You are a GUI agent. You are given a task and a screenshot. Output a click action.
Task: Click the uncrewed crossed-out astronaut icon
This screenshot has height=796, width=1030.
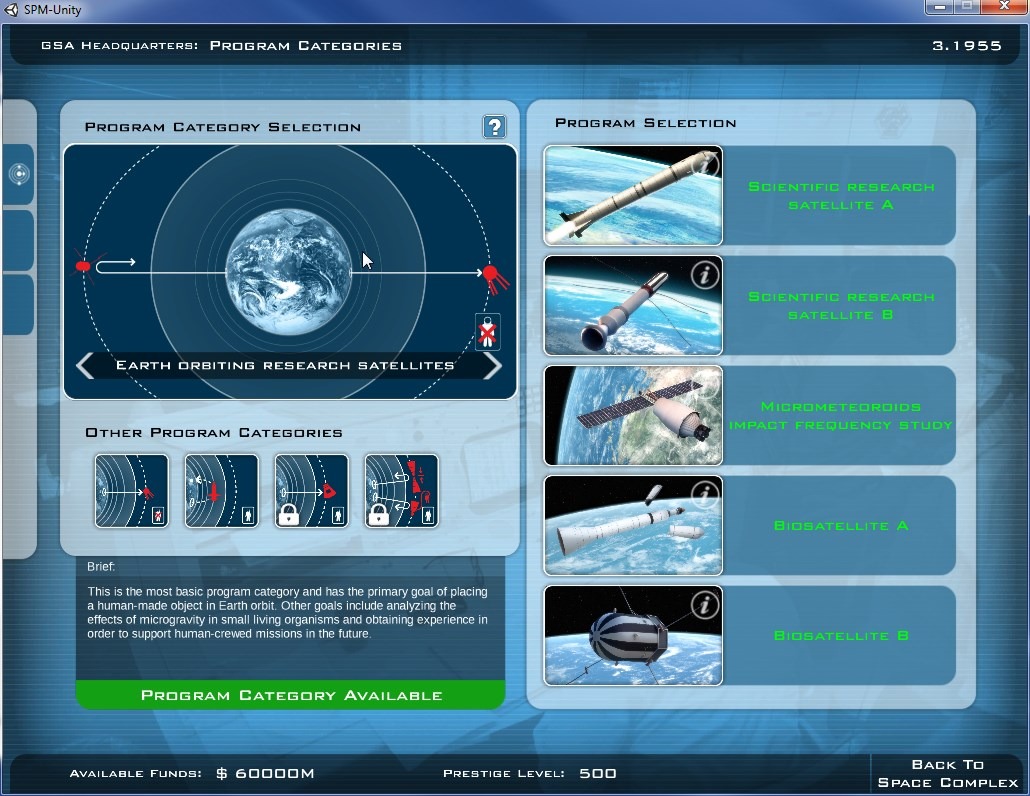tap(487, 332)
